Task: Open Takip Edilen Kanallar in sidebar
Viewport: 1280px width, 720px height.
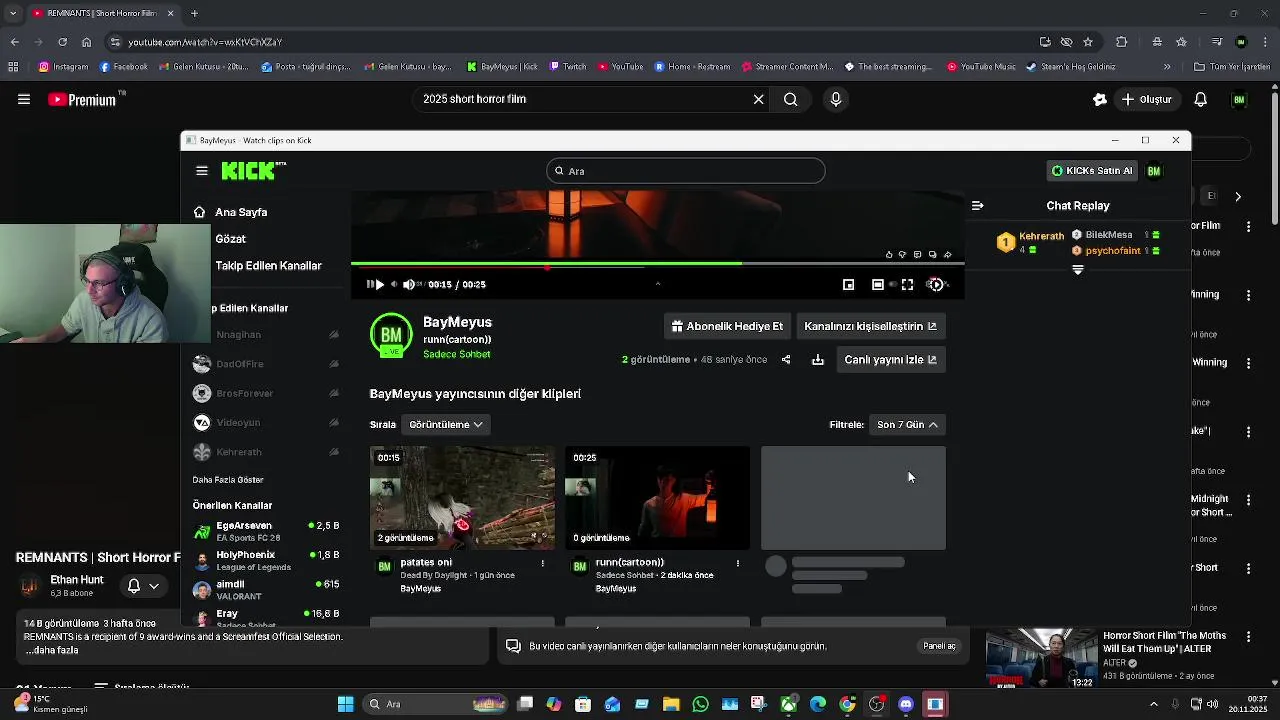Action: pos(268,266)
